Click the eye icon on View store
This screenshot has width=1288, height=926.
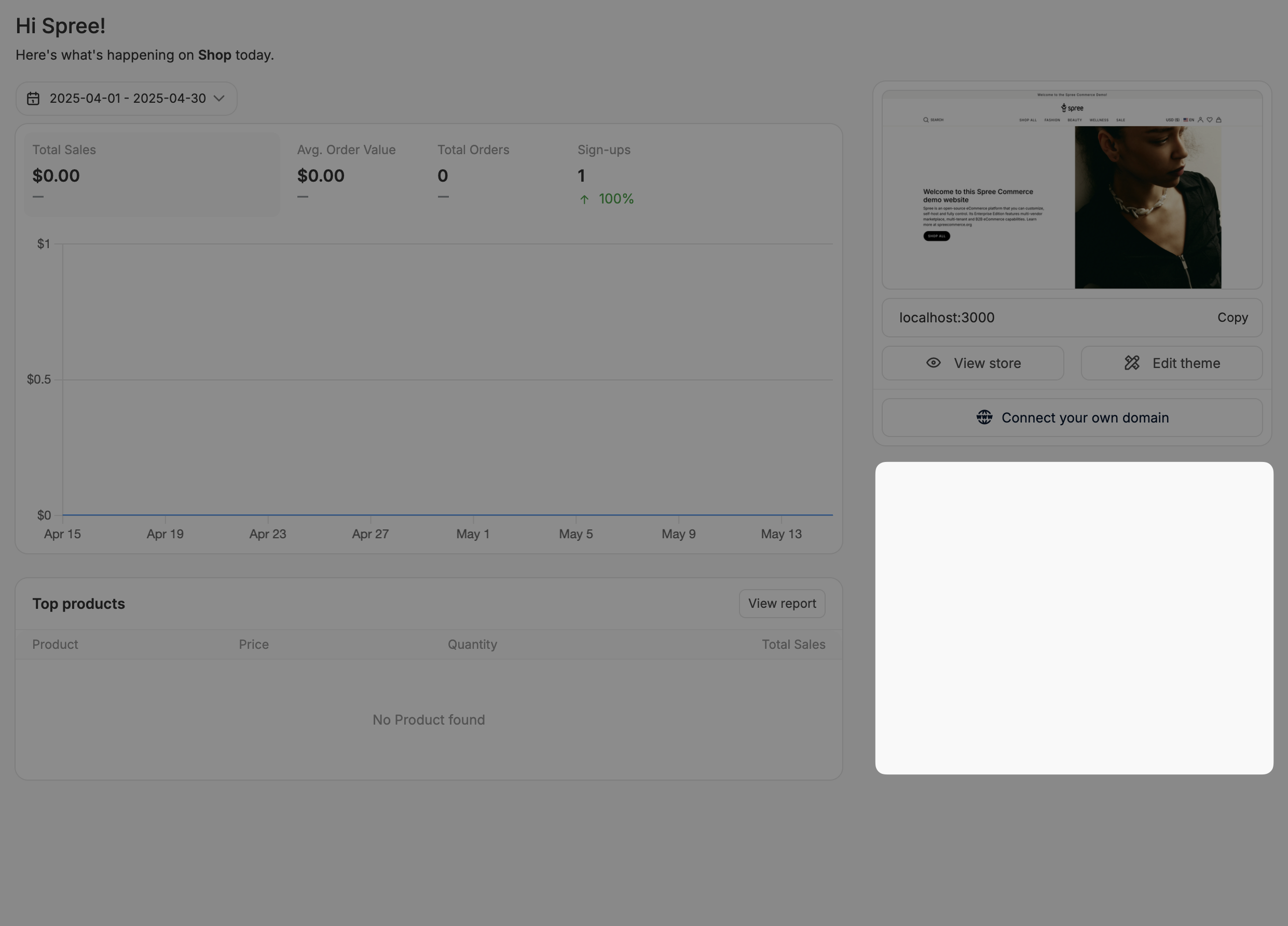933,363
